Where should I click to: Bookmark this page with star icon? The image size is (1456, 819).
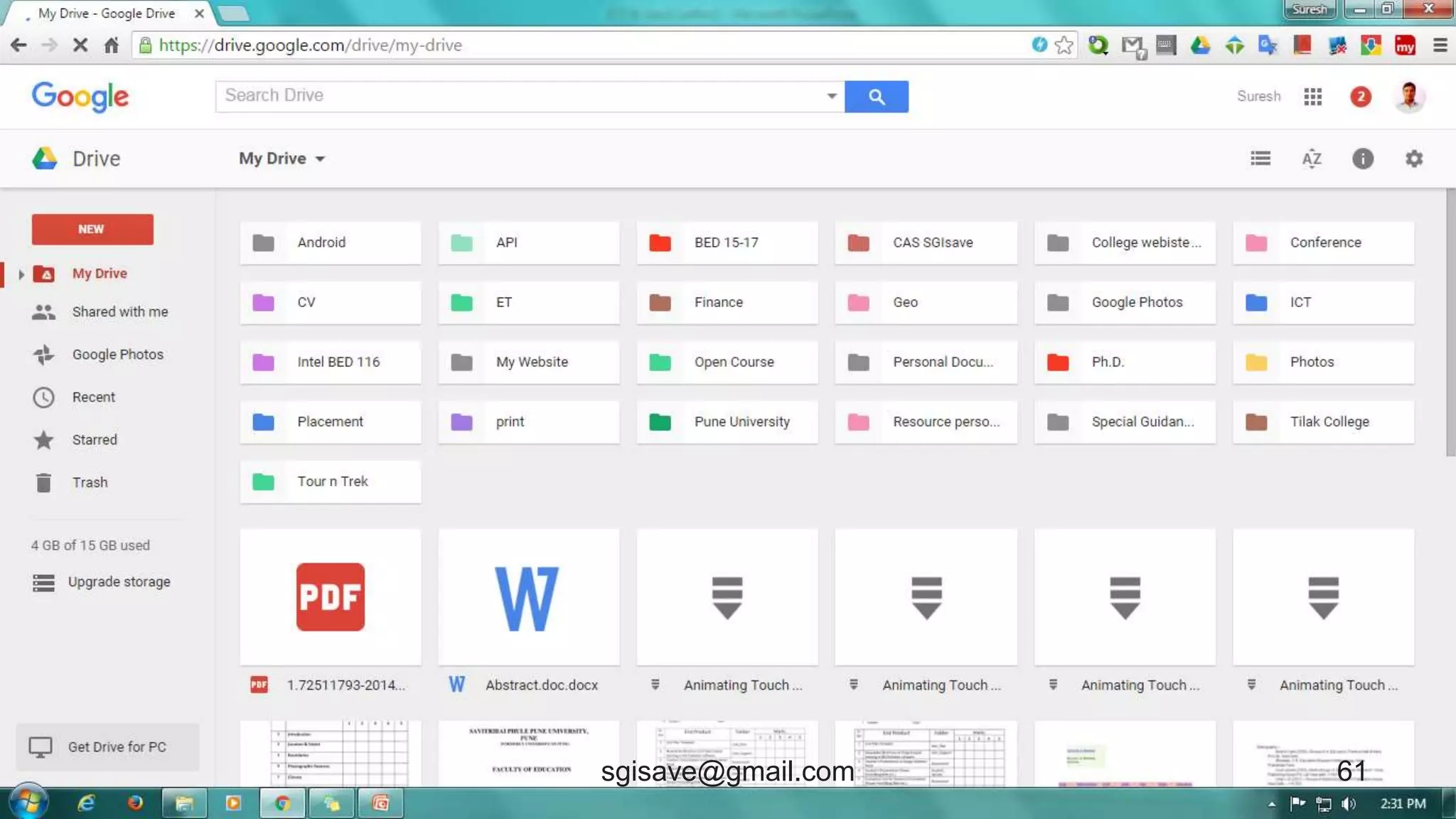tap(1064, 45)
